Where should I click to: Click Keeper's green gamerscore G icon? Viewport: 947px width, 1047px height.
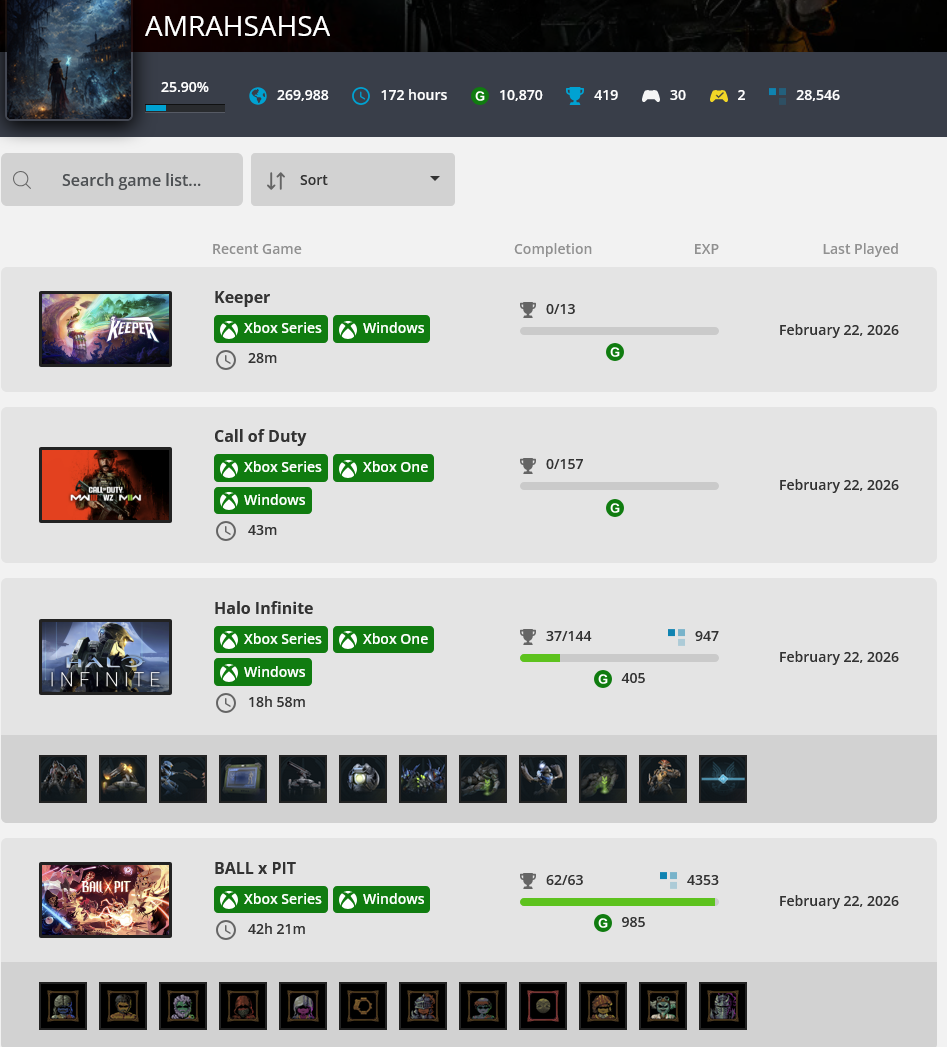(614, 352)
